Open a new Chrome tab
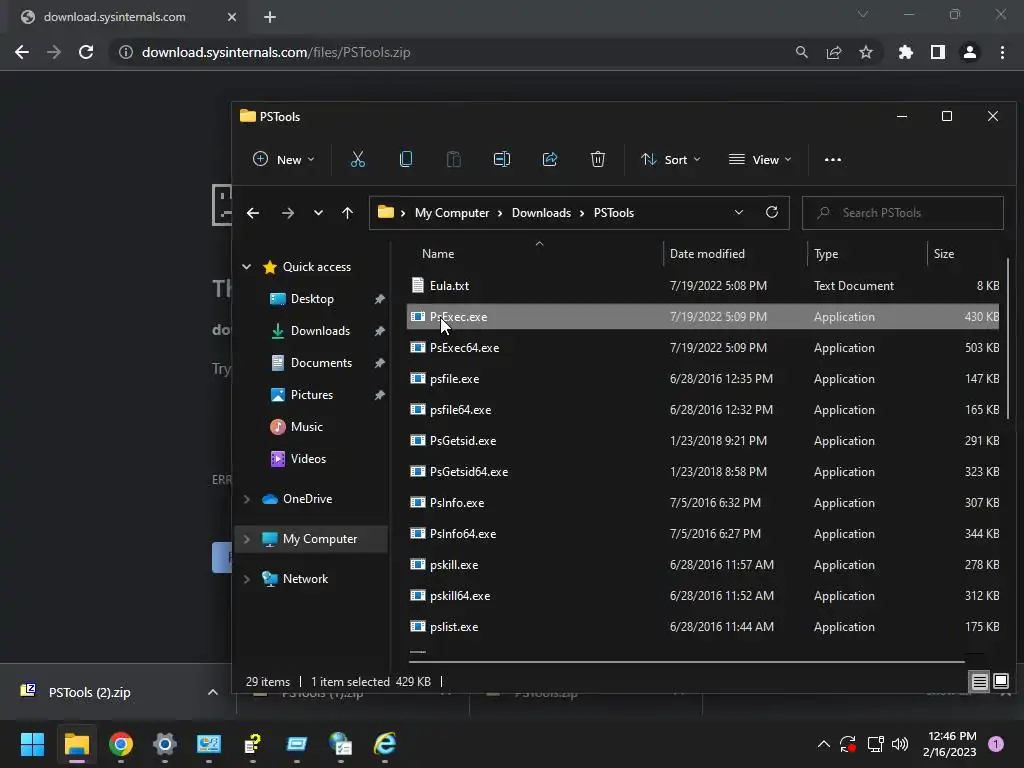 click(x=270, y=17)
